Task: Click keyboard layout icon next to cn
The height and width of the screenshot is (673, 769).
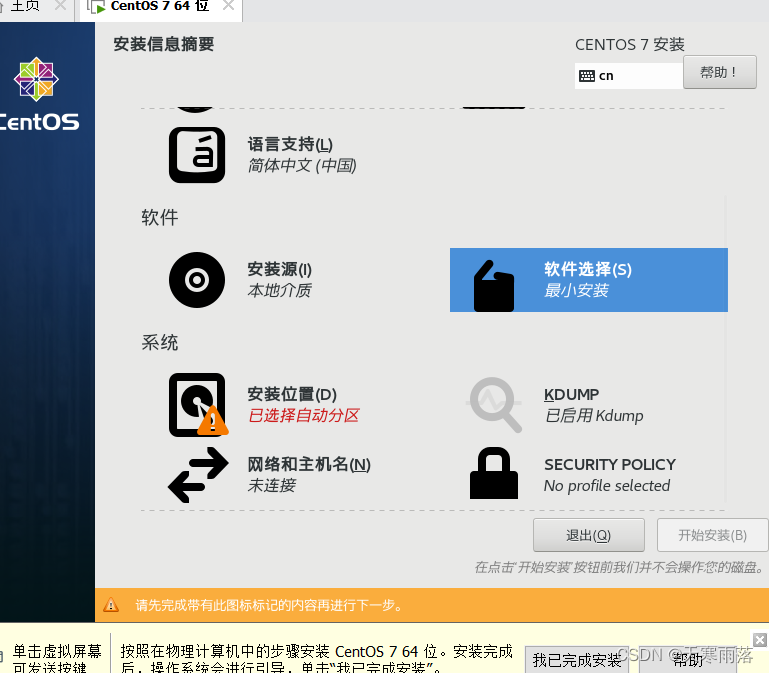Action: click(x=587, y=76)
